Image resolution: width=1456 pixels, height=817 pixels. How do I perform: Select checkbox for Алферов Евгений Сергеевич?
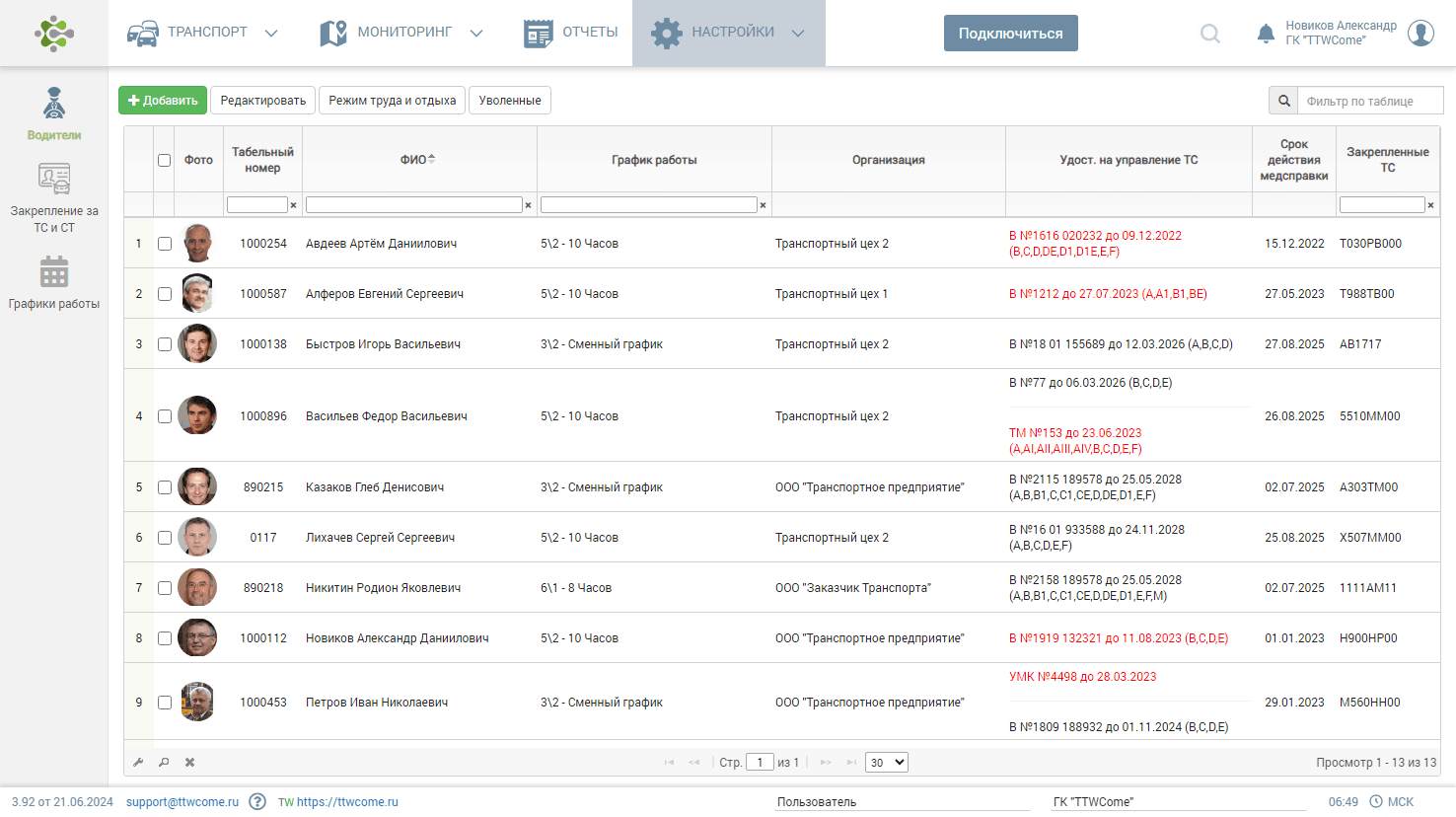click(165, 294)
